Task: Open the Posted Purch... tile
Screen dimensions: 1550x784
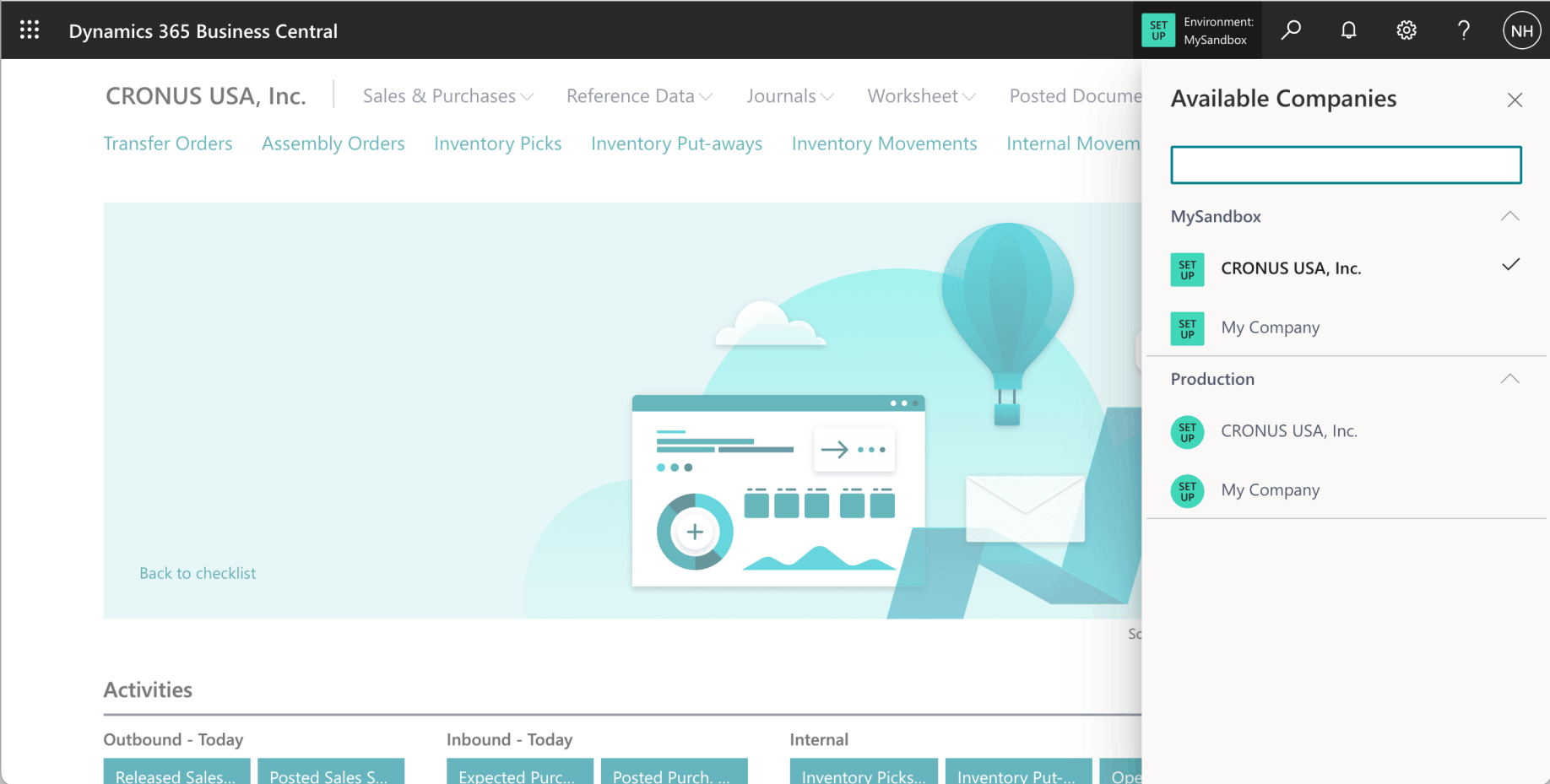Action: (x=675, y=771)
